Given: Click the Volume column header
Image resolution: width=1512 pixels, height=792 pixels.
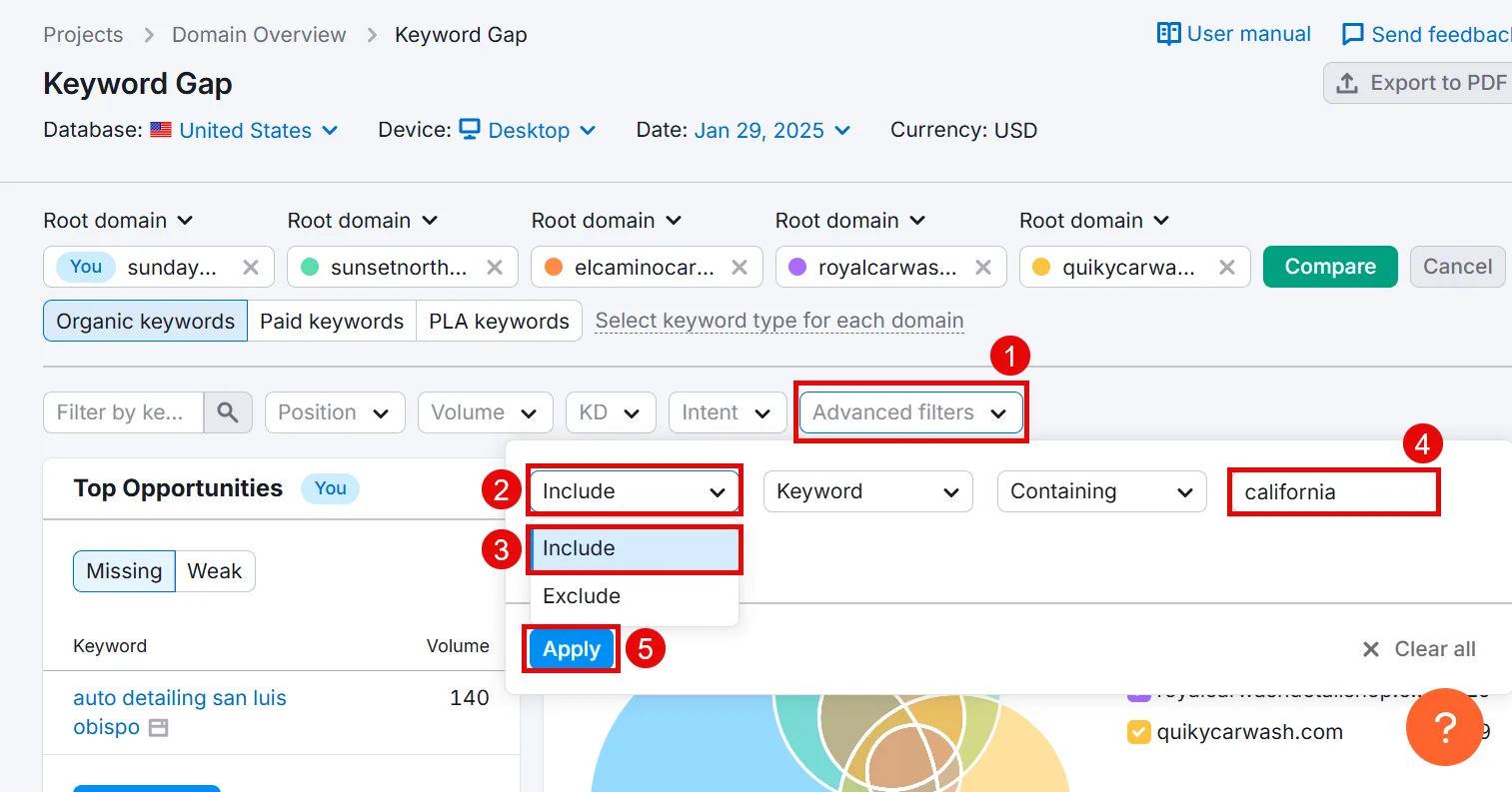Looking at the screenshot, I should click(458, 646).
